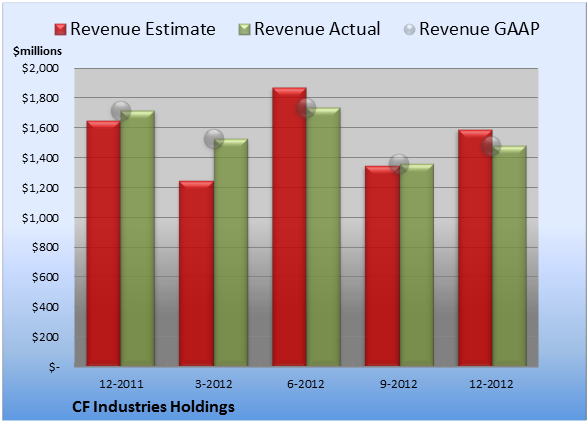The height and width of the screenshot is (422, 588).
Task: Click the $1,400 axis value
Action: (40, 158)
